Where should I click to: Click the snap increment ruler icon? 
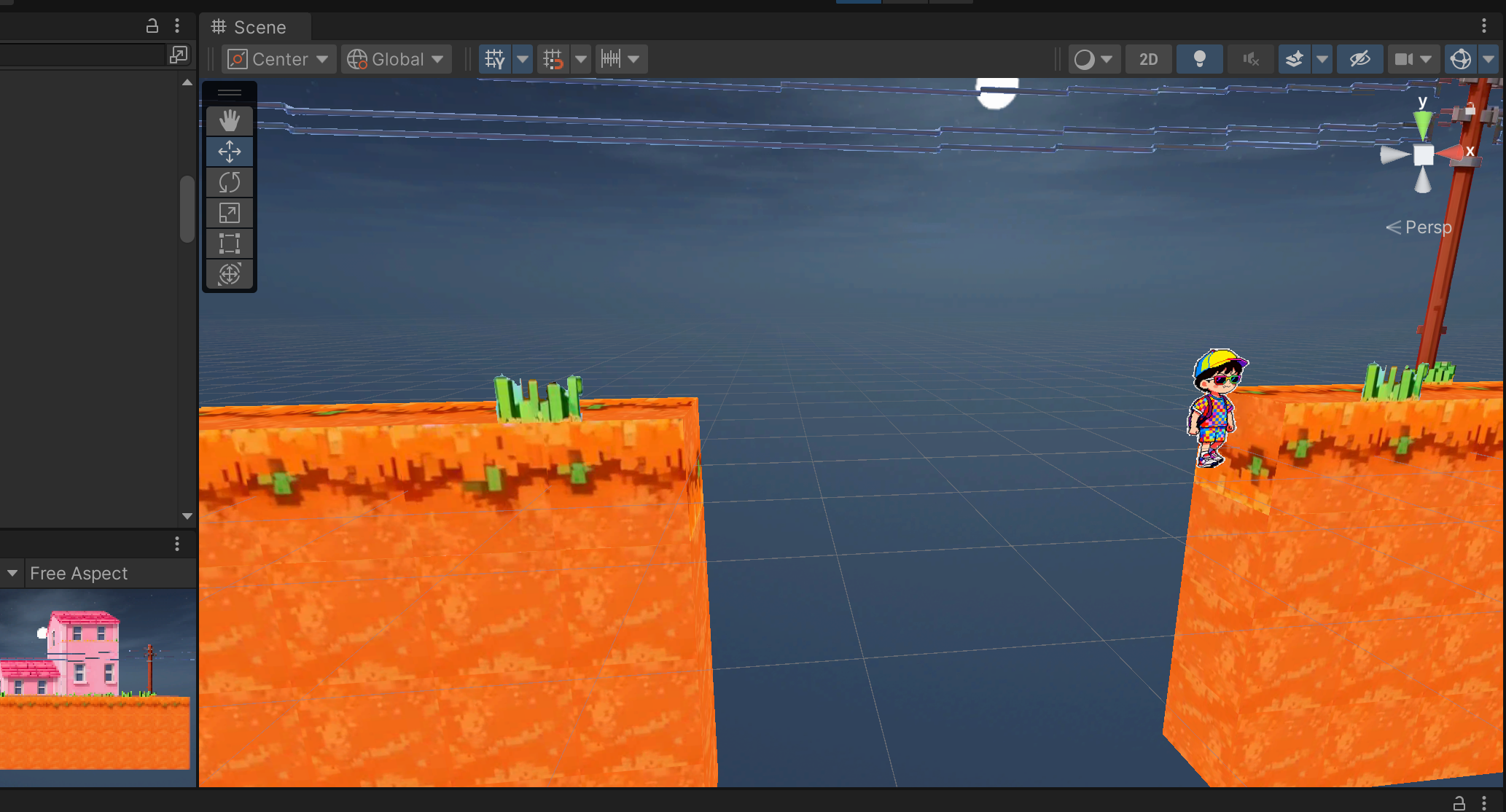click(611, 59)
